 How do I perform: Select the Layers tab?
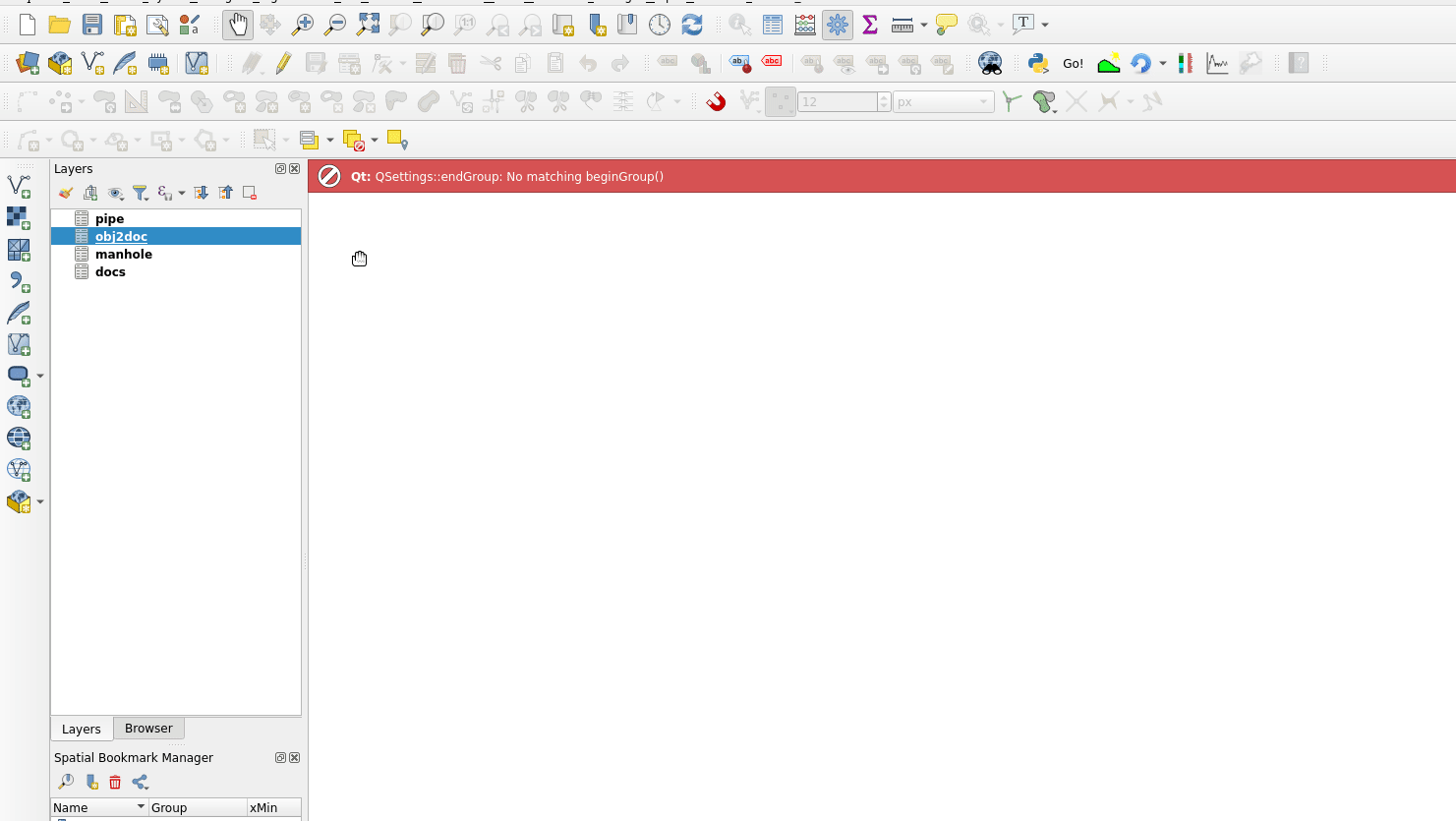pyautogui.click(x=81, y=729)
